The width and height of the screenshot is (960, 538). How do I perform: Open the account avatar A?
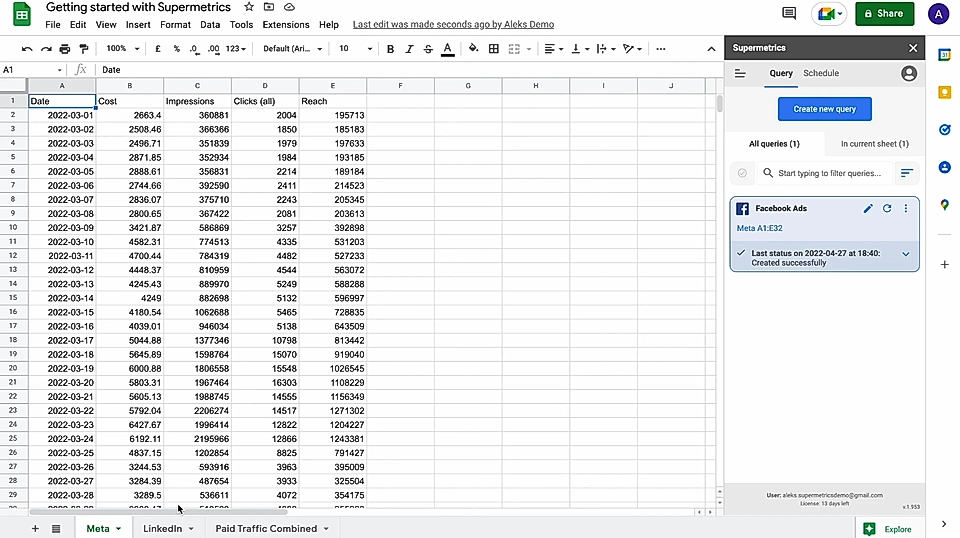pyautogui.click(x=938, y=13)
